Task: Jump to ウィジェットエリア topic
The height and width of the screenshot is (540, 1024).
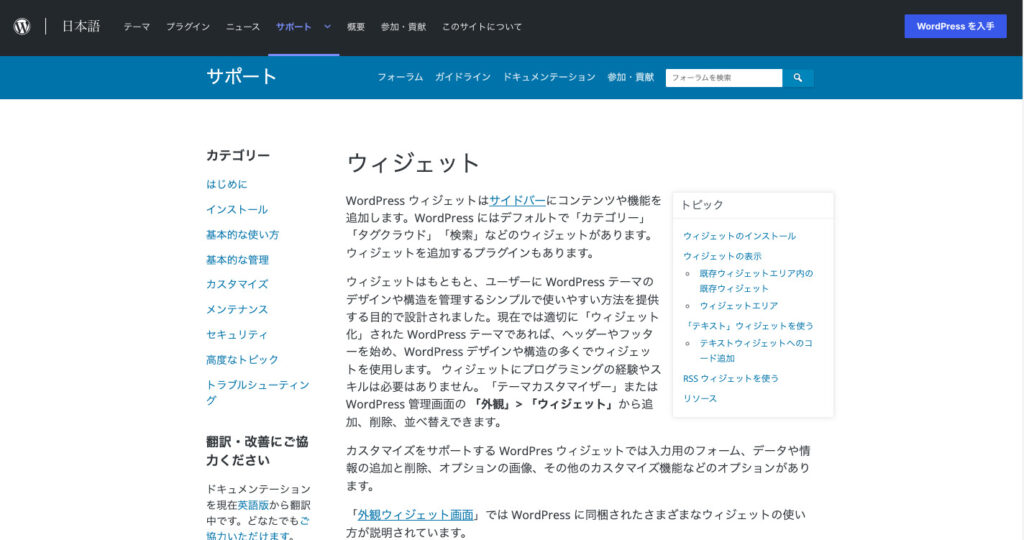Action: tap(739, 306)
